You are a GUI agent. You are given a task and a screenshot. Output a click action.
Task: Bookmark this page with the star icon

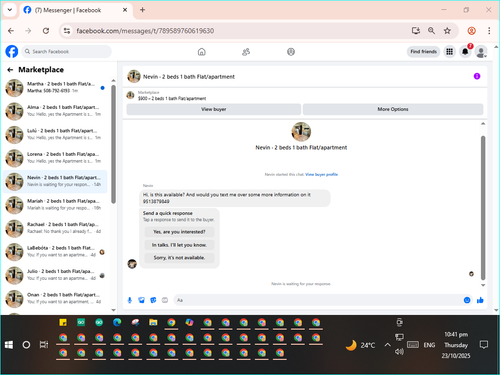click(x=447, y=31)
